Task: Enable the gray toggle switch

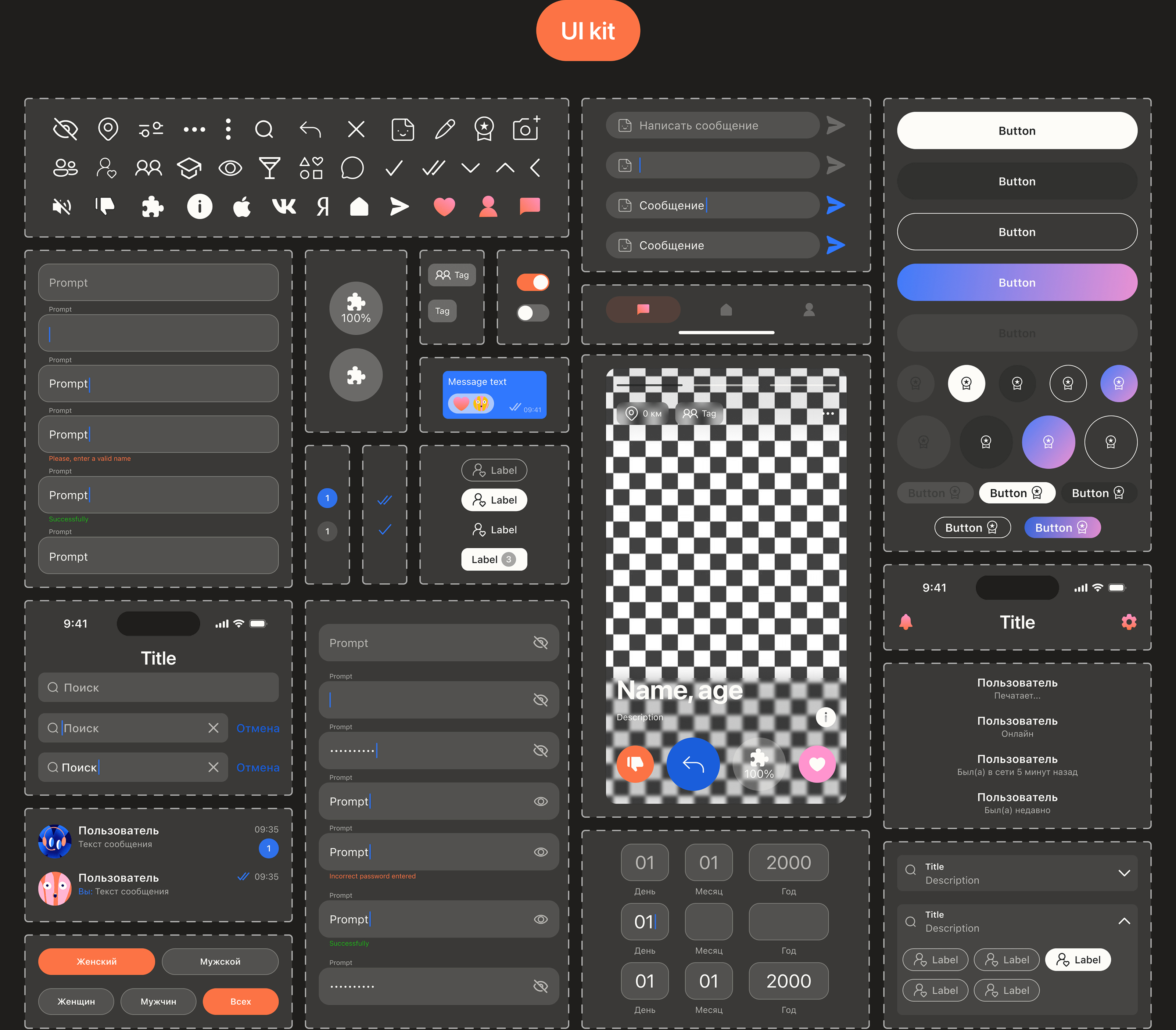Action: 533,313
